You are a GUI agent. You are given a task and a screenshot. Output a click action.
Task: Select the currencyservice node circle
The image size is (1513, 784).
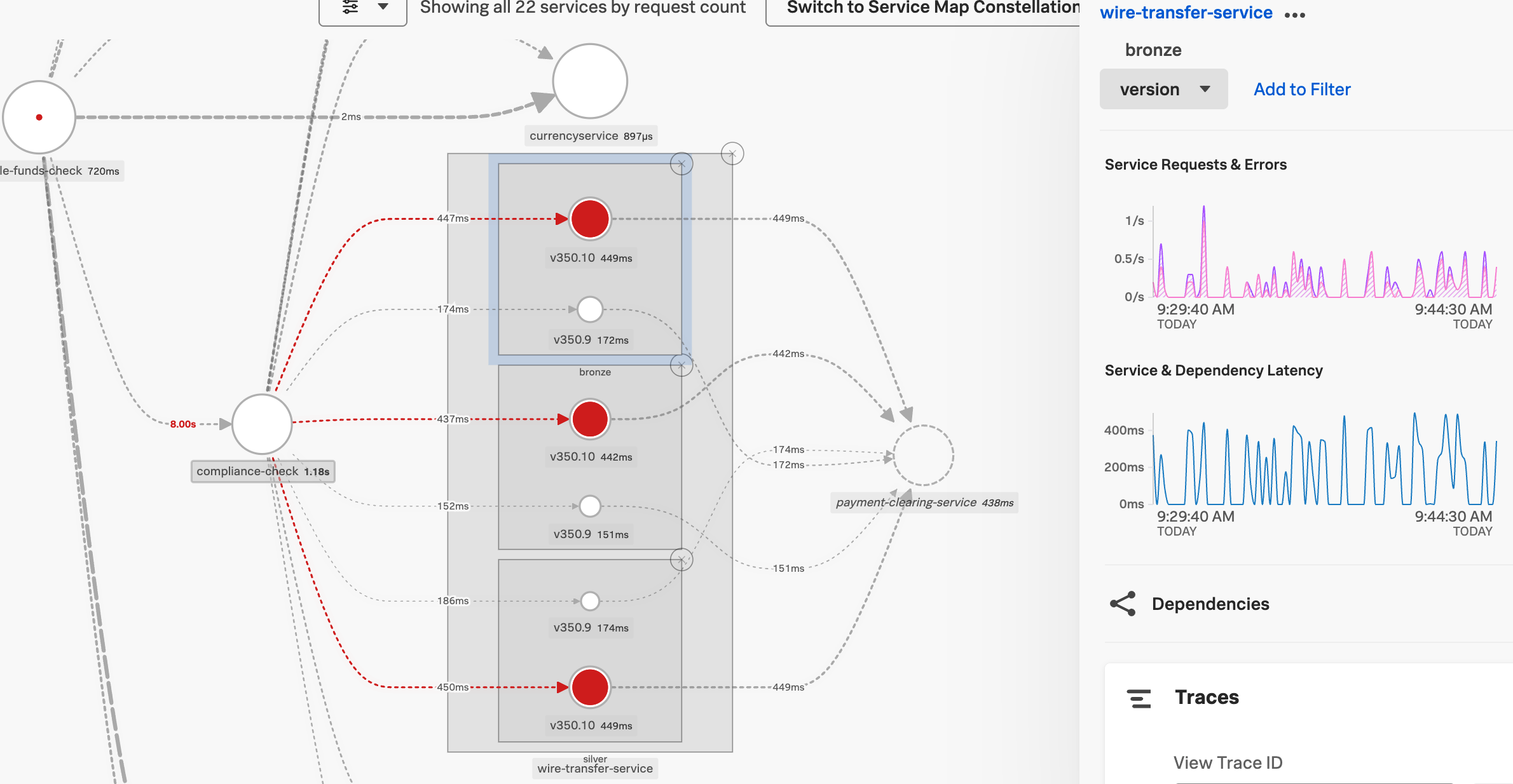(x=590, y=81)
